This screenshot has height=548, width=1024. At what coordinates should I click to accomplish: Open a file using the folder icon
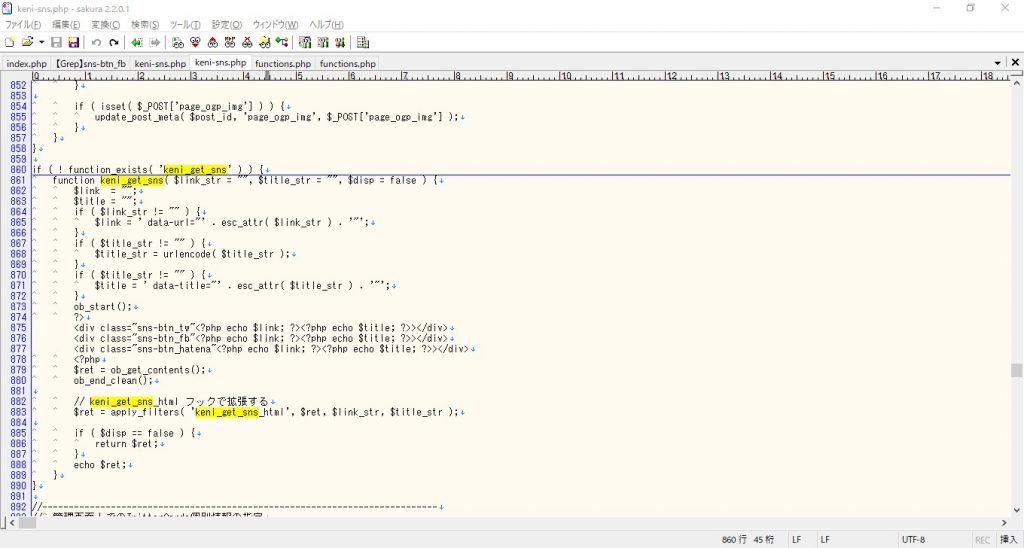coord(27,42)
